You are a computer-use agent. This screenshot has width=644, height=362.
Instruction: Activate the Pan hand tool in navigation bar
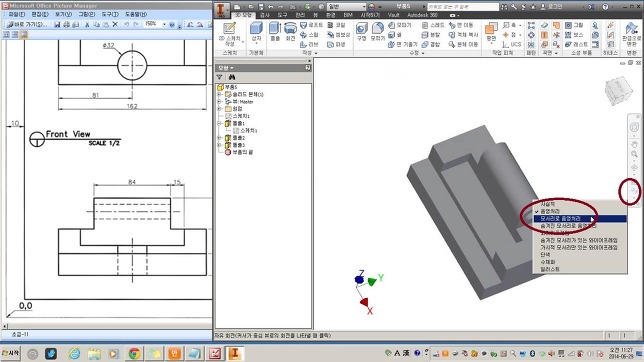[634, 145]
